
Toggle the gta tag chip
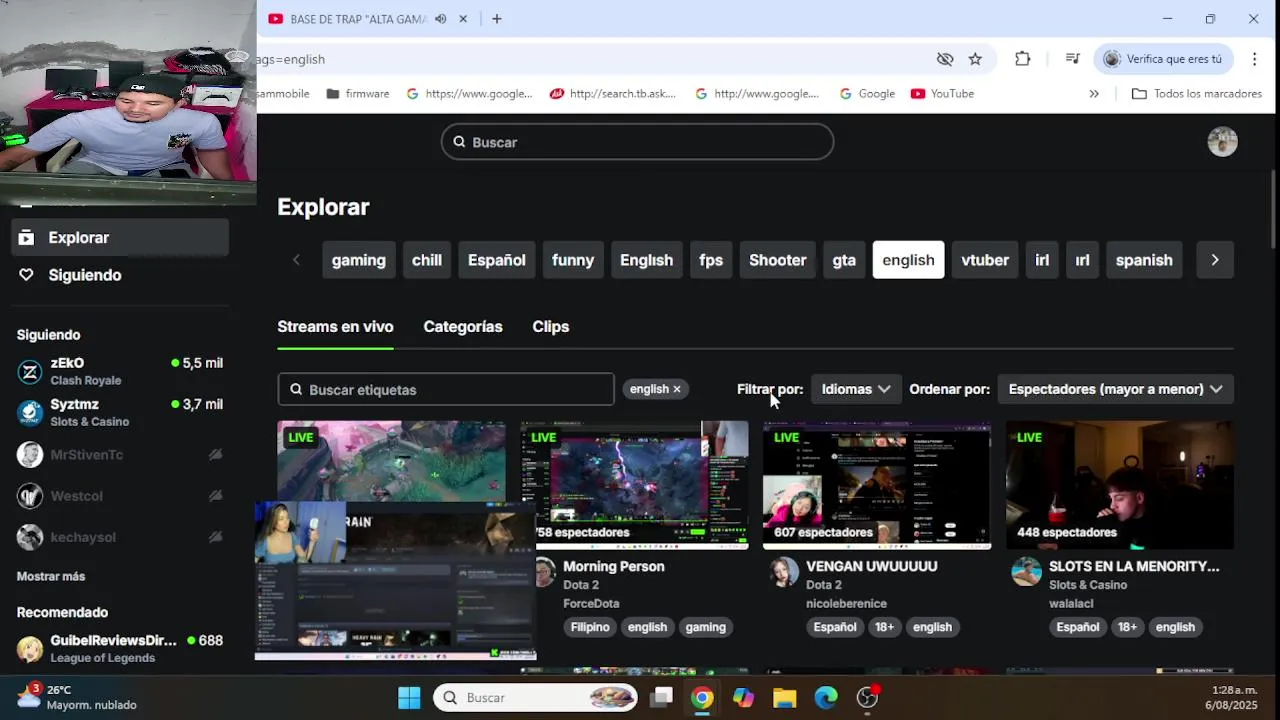tap(844, 260)
